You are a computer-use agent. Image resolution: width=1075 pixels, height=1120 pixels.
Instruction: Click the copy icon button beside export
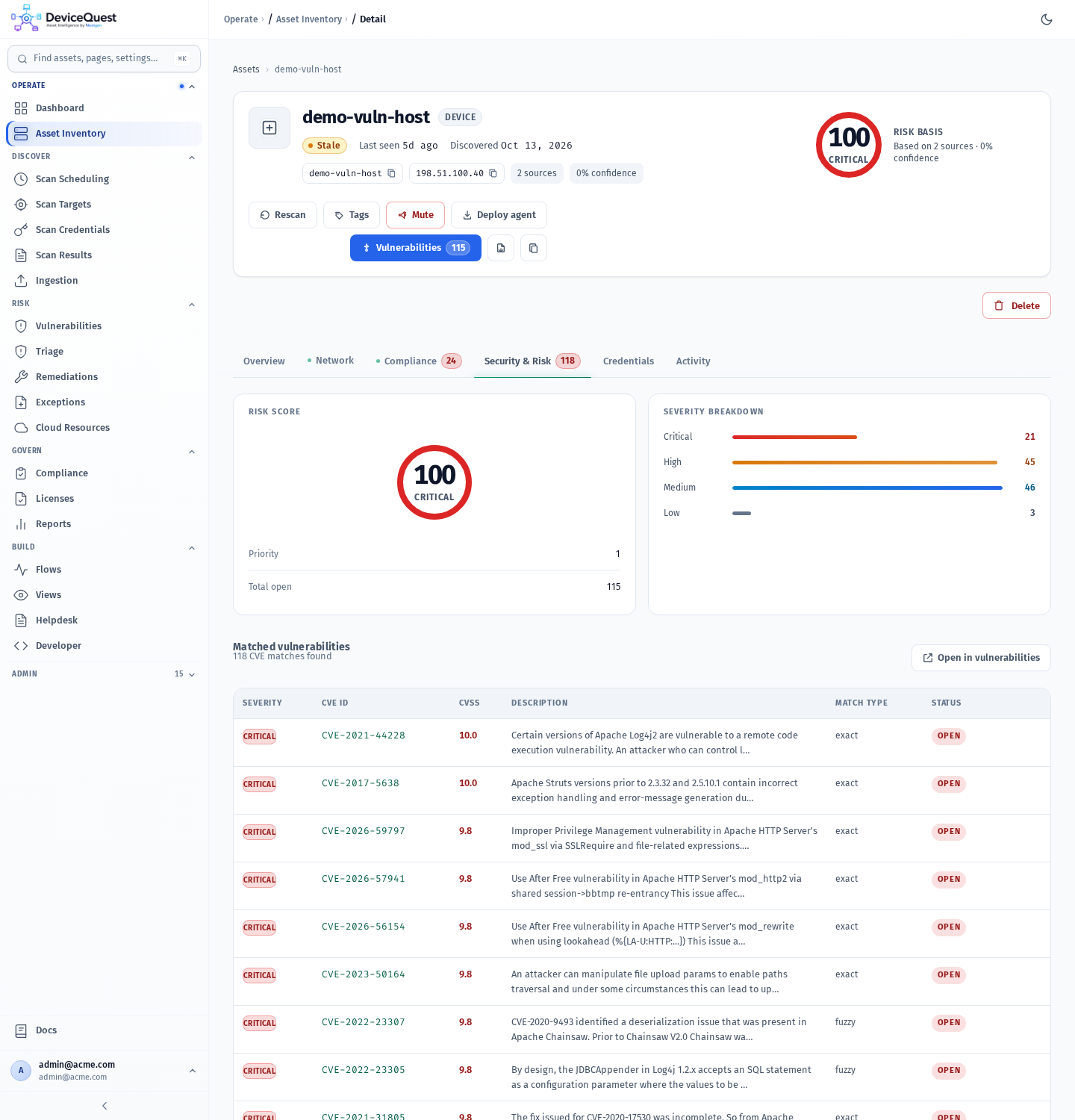[x=534, y=248]
